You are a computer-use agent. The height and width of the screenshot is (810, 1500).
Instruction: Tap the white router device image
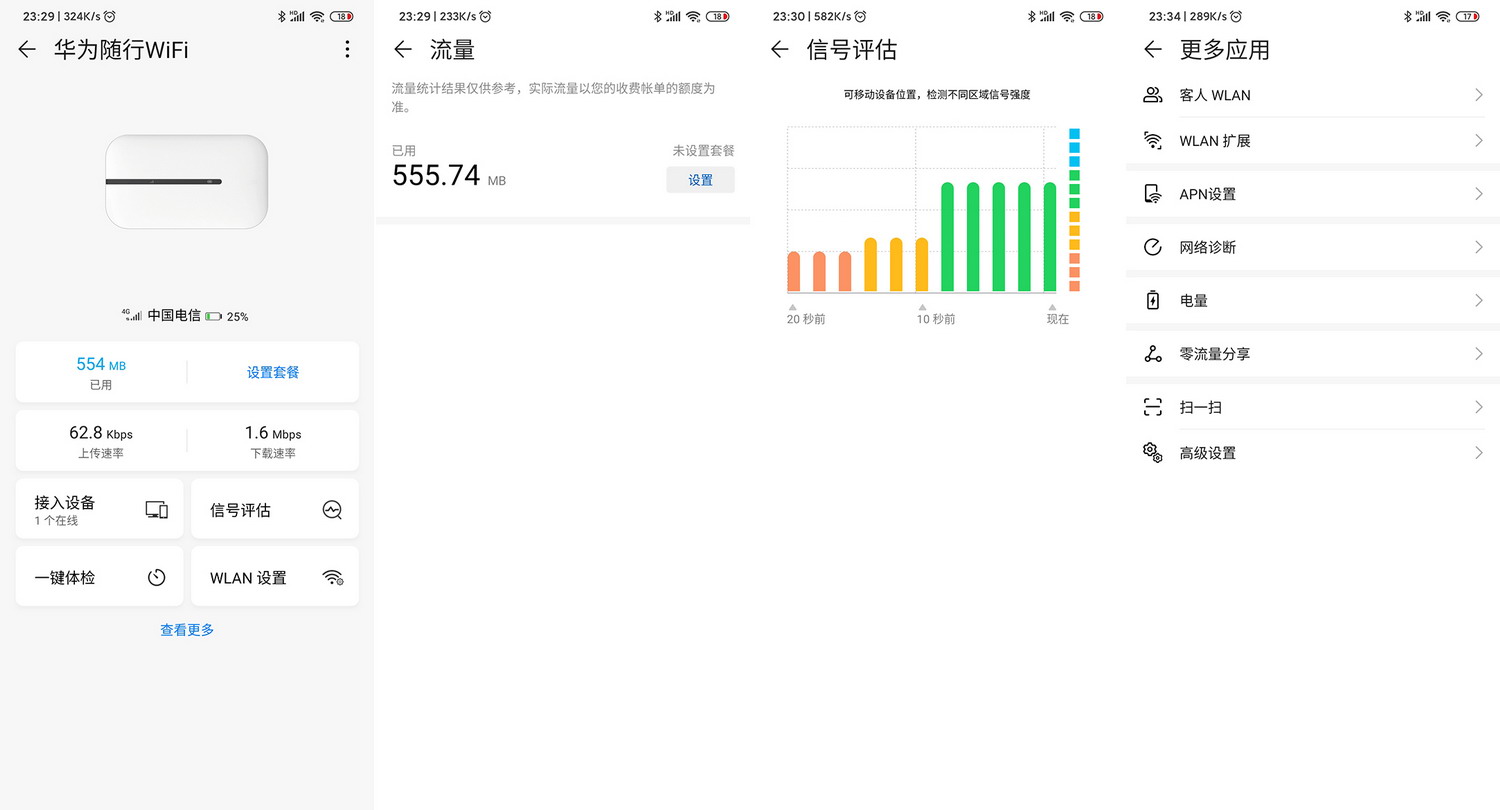(x=186, y=182)
